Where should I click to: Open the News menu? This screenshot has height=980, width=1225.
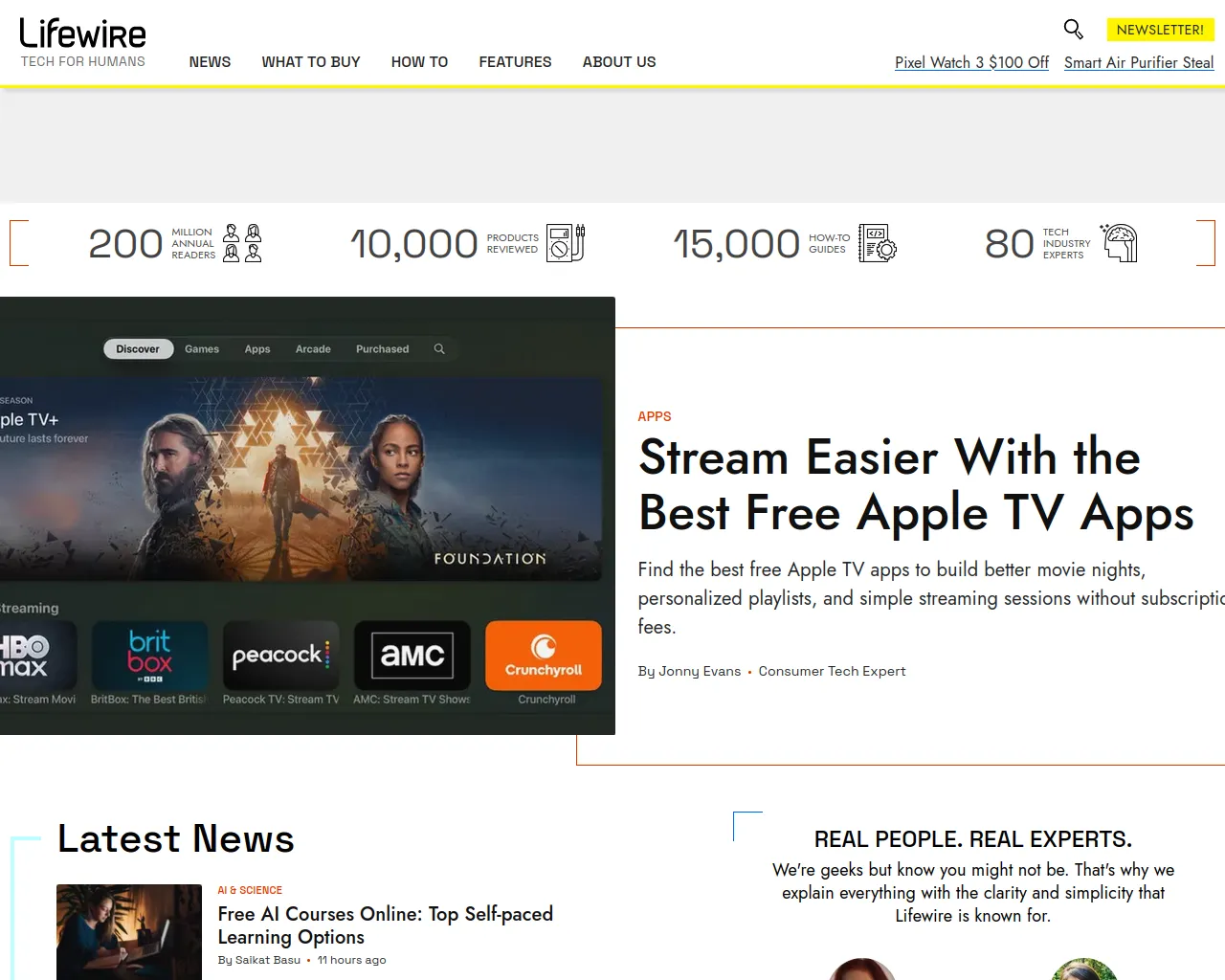point(210,62)
